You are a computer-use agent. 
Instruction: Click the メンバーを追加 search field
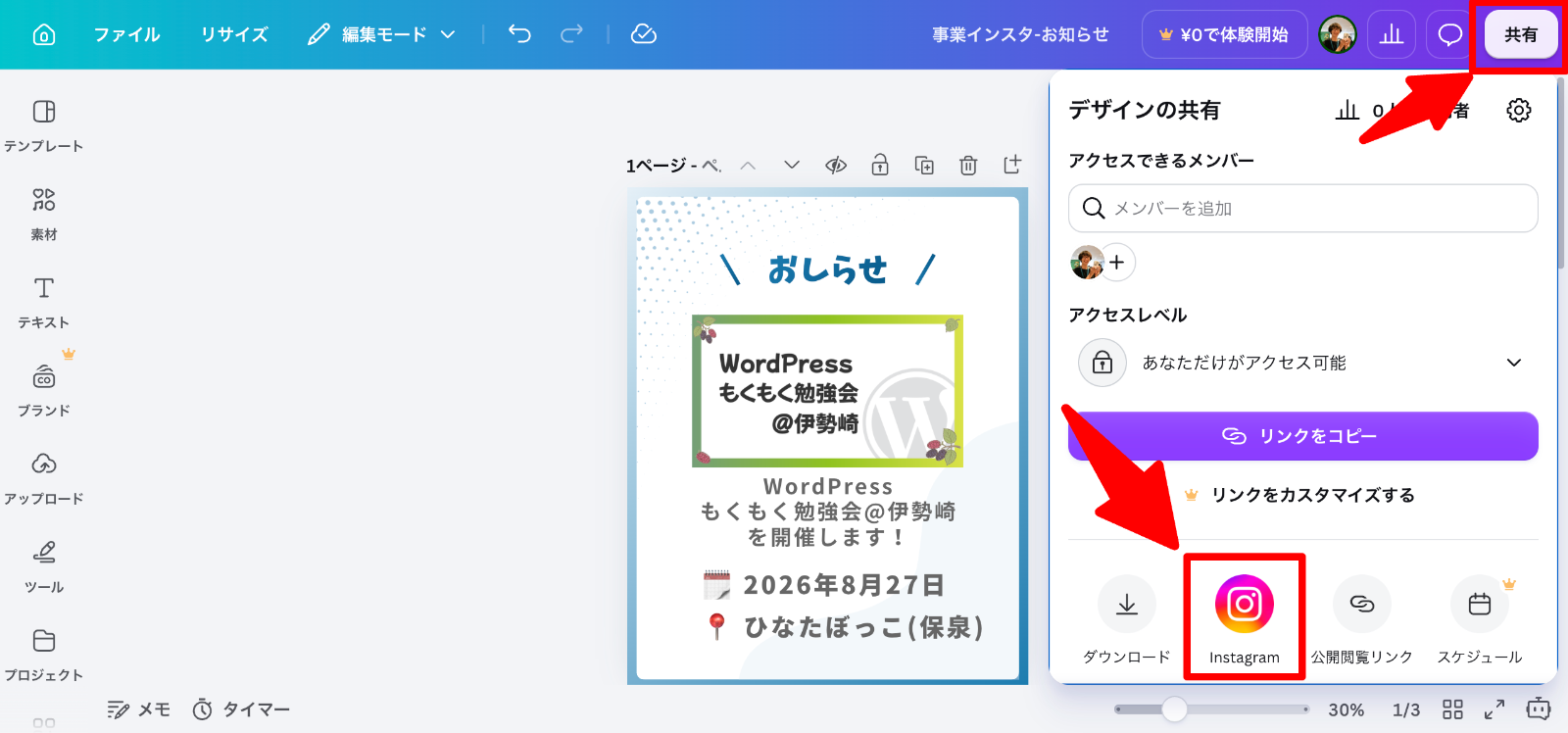point(1303,209)
